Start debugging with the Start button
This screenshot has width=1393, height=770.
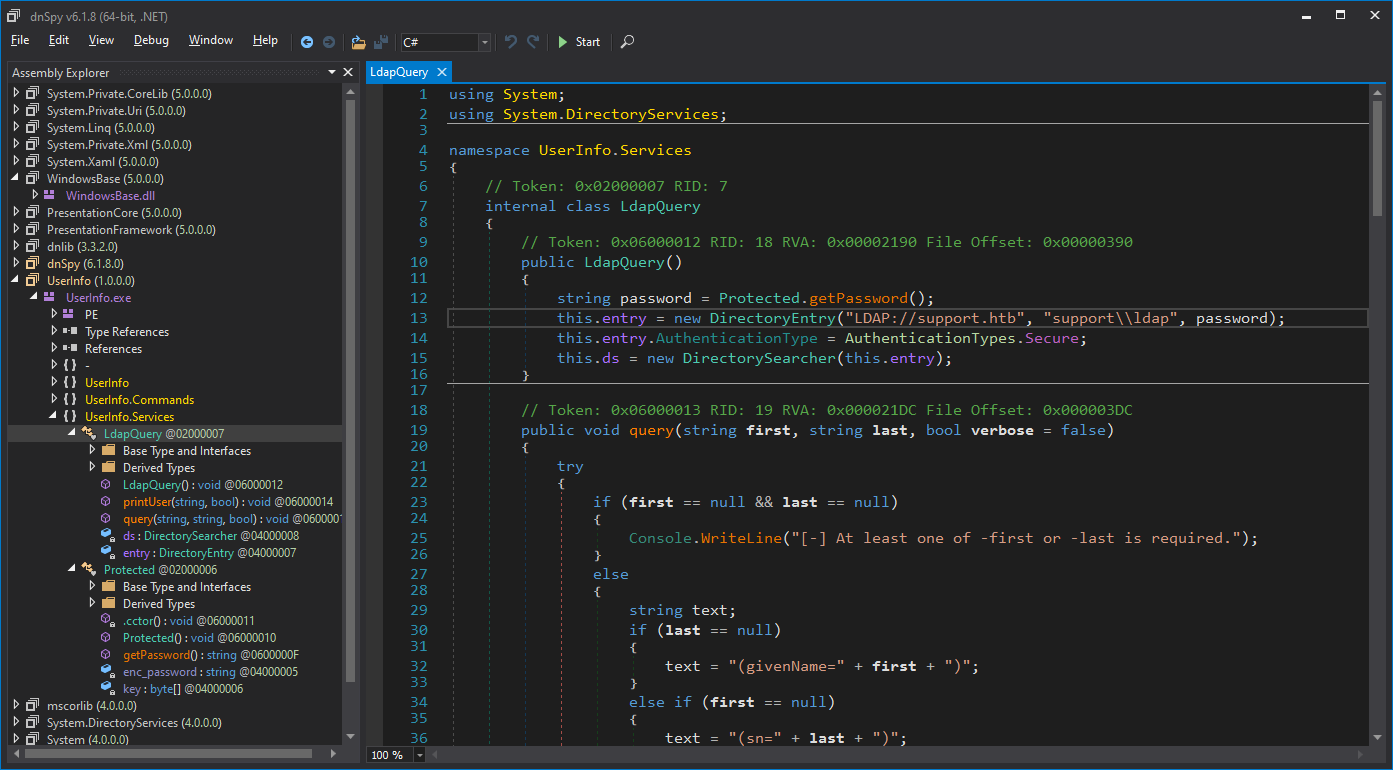tap(579, 42)
